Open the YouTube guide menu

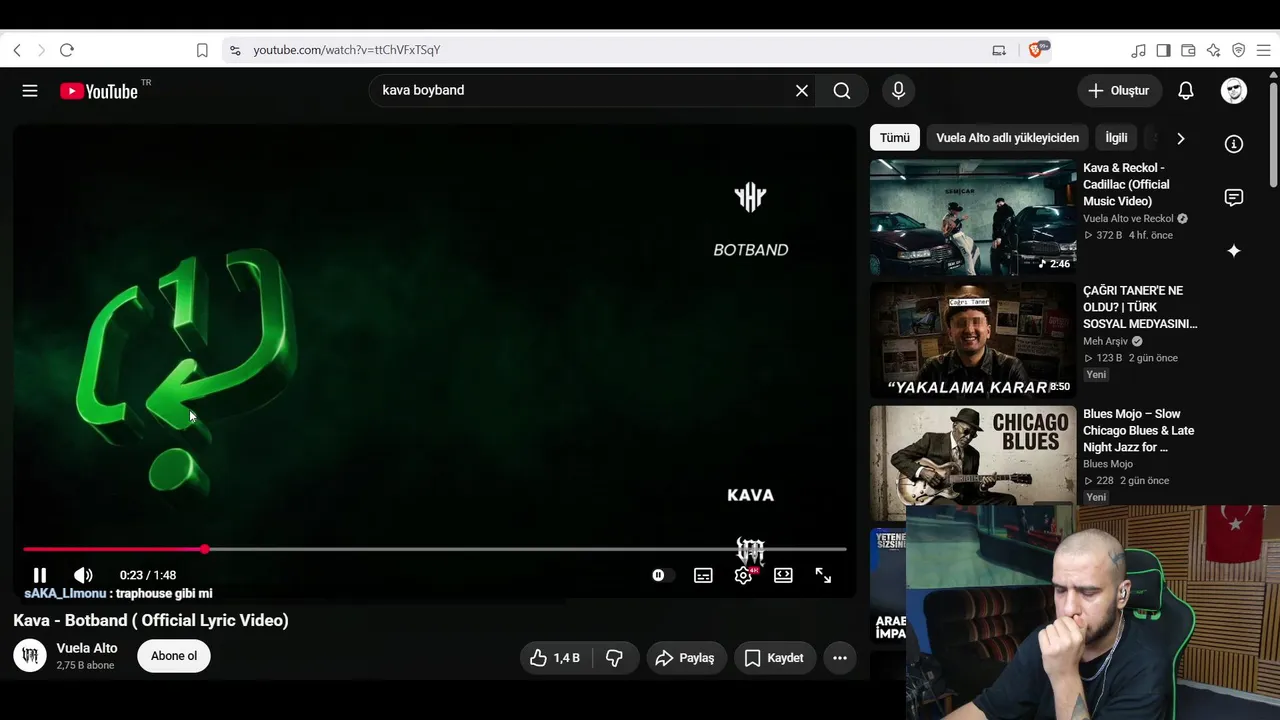point(30,91)
